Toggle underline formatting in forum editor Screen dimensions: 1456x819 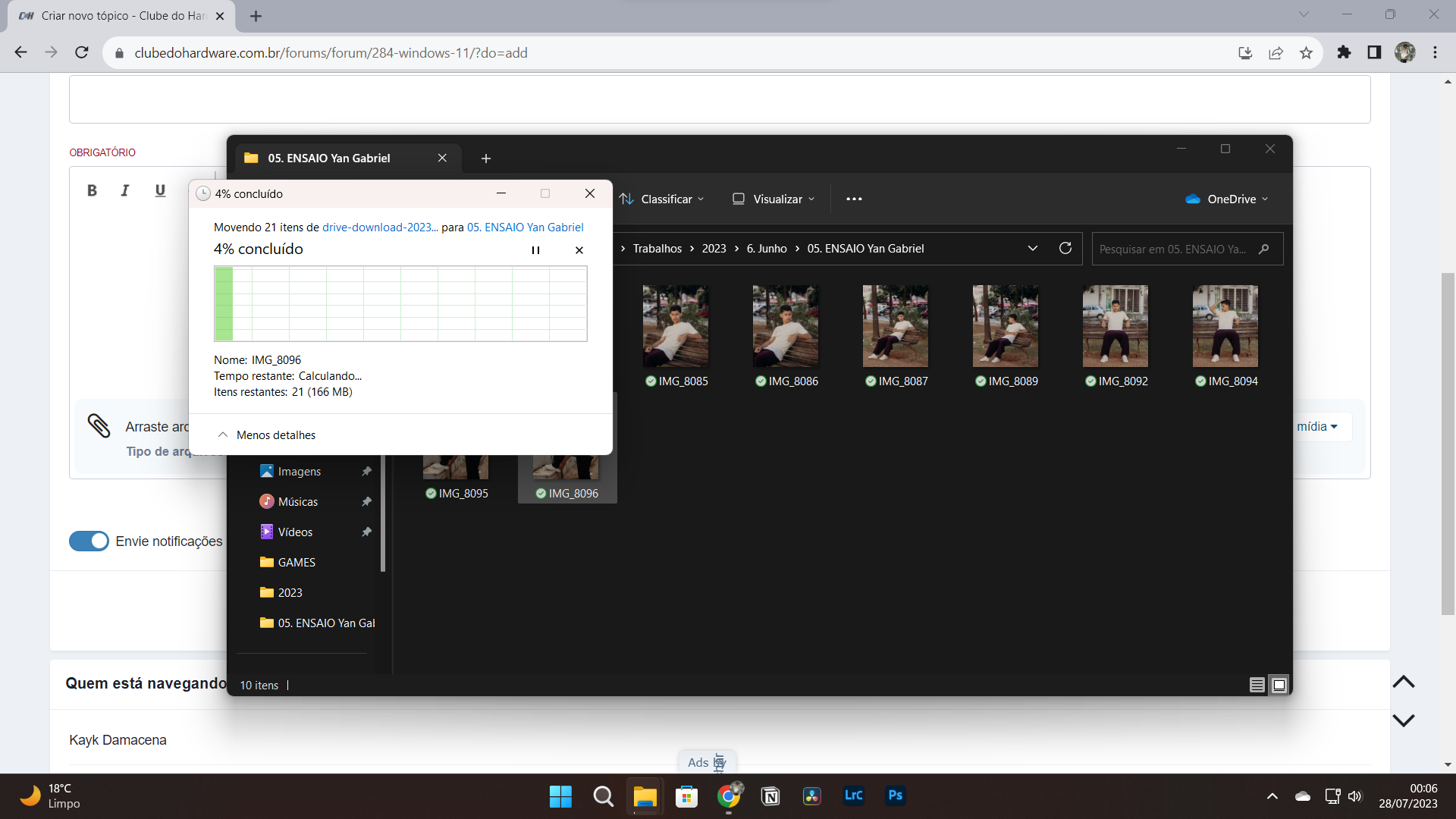[160, 190]
